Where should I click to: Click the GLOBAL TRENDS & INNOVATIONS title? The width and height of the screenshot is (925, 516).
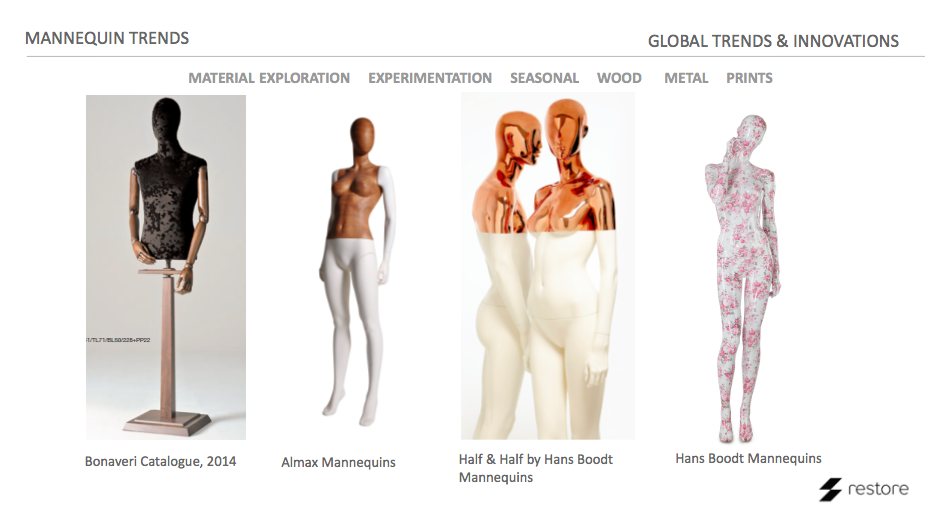773,41
